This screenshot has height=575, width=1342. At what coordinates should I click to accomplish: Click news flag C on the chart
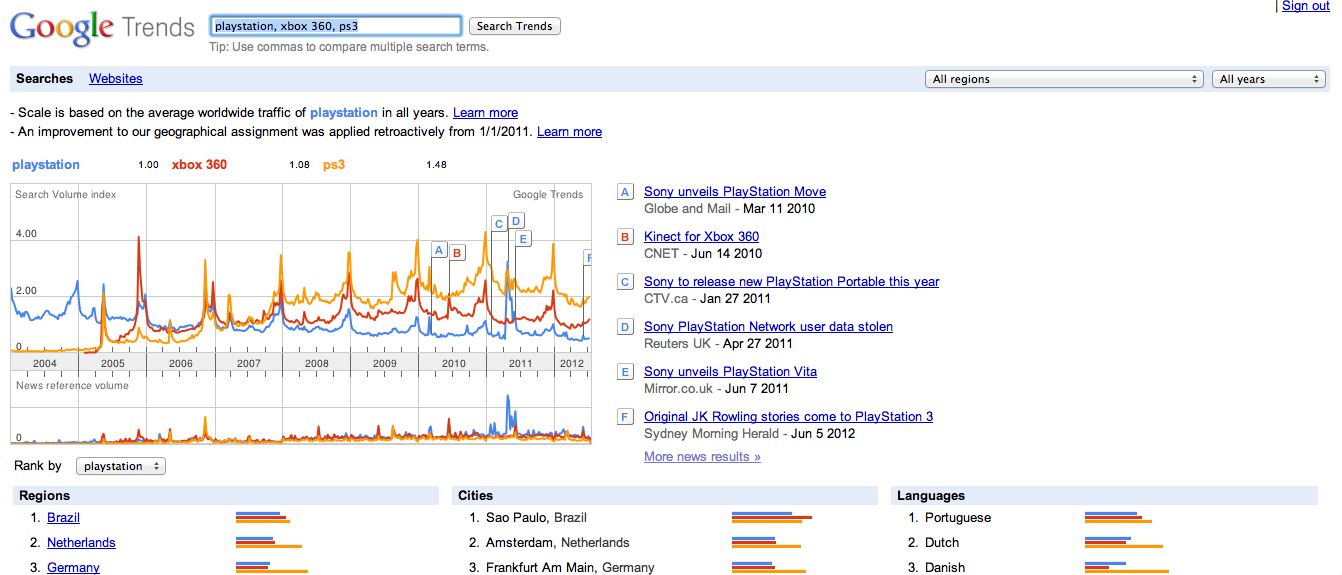(x=499, y=224)
